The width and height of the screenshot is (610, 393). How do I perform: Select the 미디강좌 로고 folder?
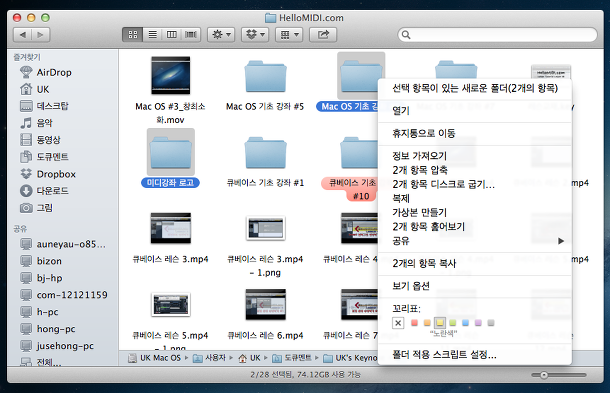pyautogui.click(x=171, y=152)
